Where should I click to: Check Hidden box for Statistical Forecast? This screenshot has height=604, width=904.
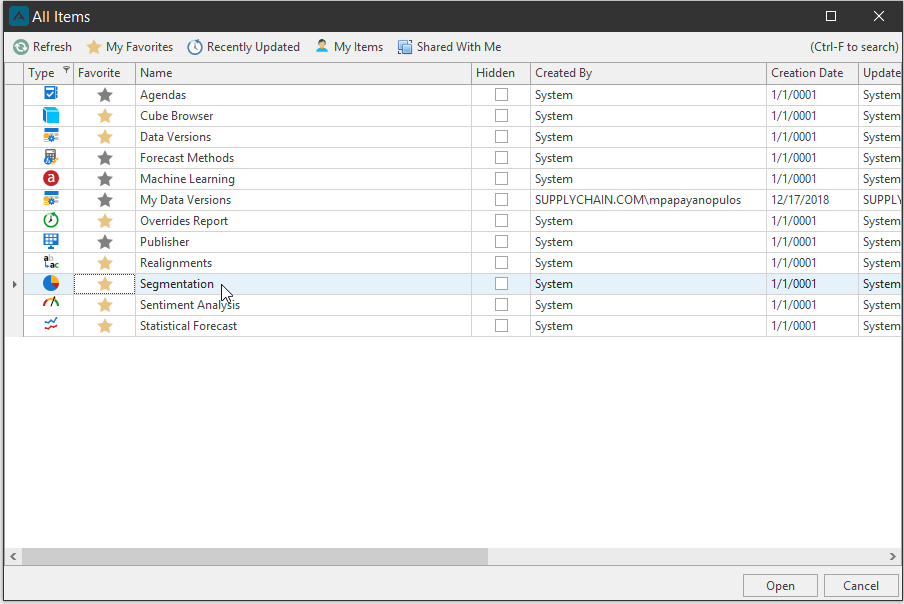point(502,326)
